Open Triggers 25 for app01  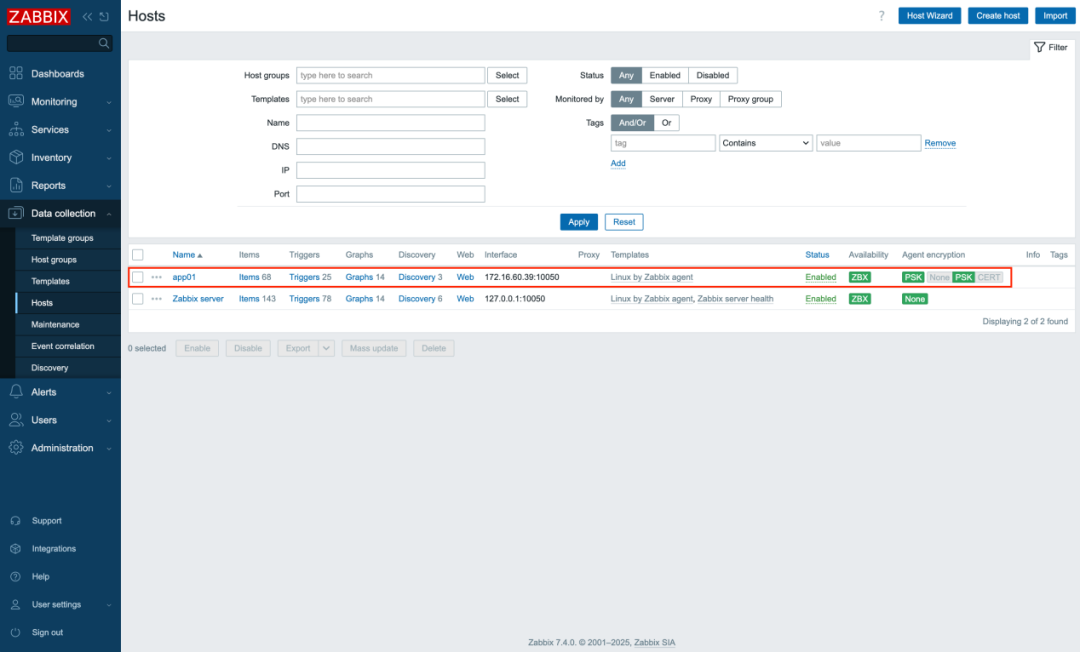[x=310, y=277]
